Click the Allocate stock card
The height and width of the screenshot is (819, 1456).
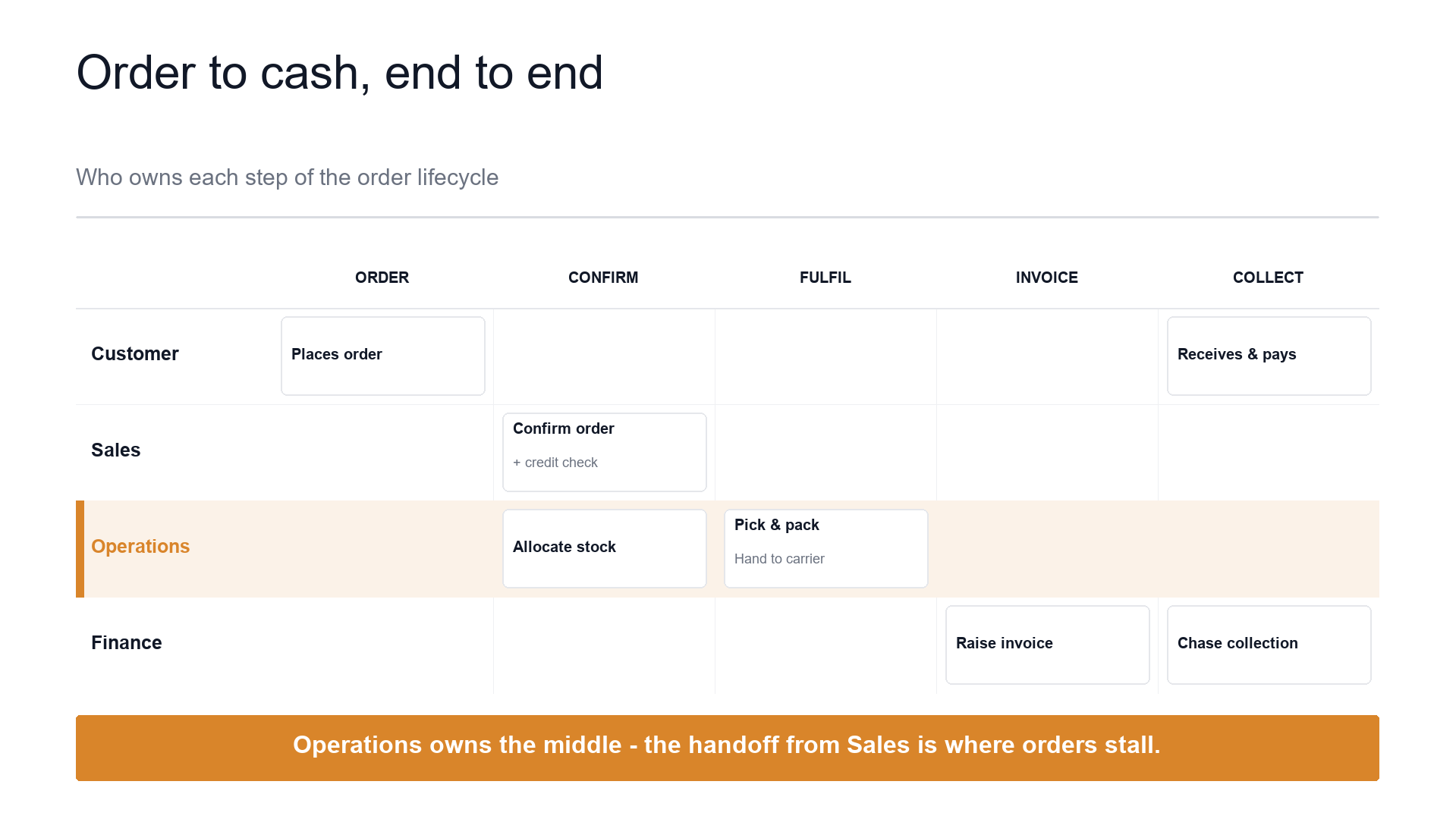point(604,548)
